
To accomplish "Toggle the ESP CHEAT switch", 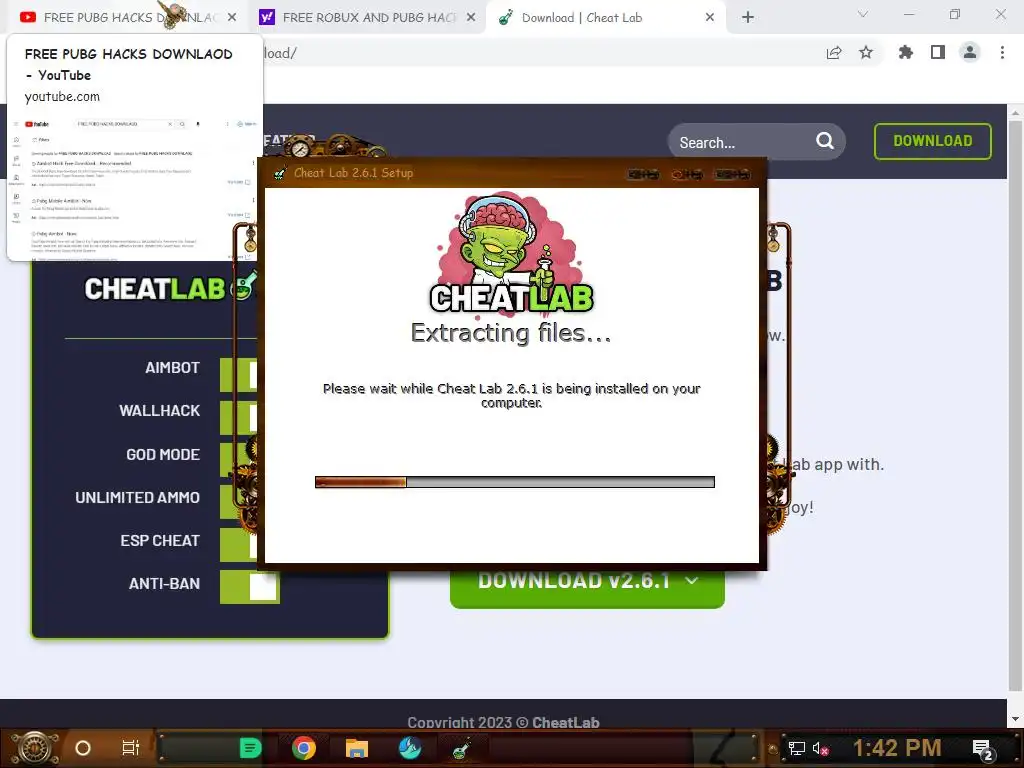I will tap(239, 545).
